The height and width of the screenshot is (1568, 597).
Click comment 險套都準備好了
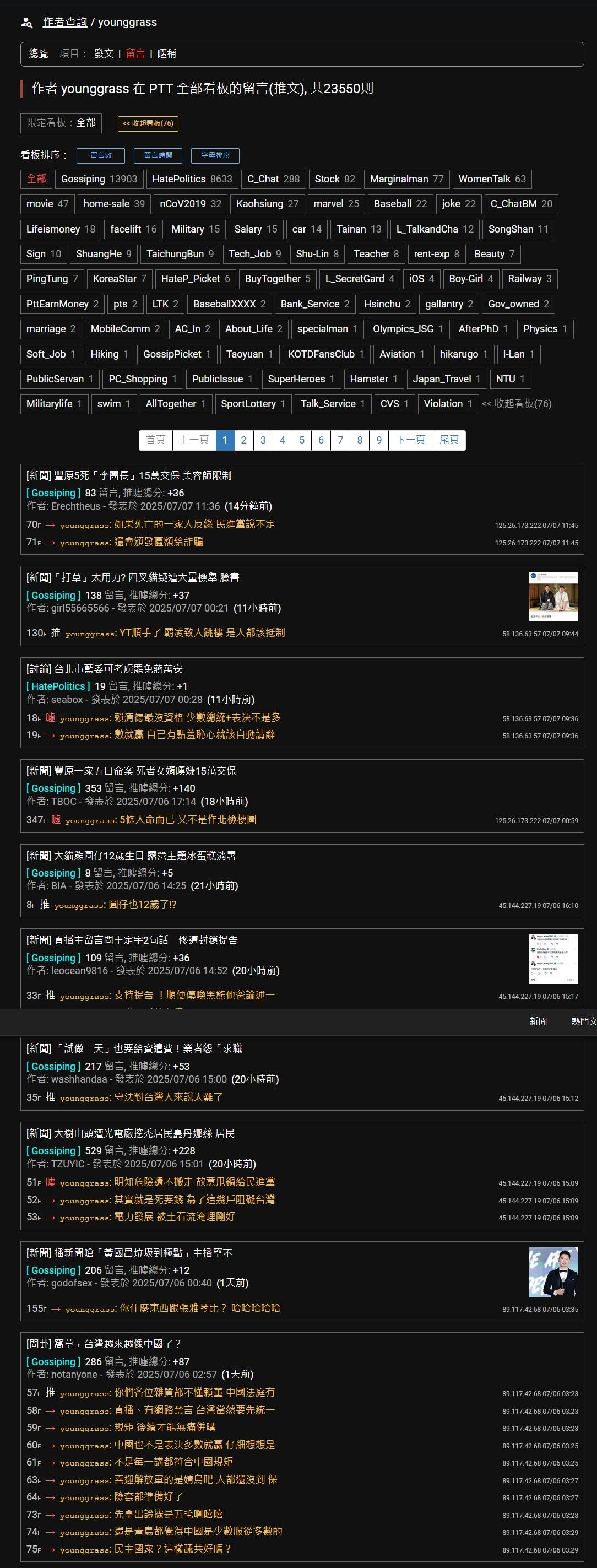tap(149, 1496)
